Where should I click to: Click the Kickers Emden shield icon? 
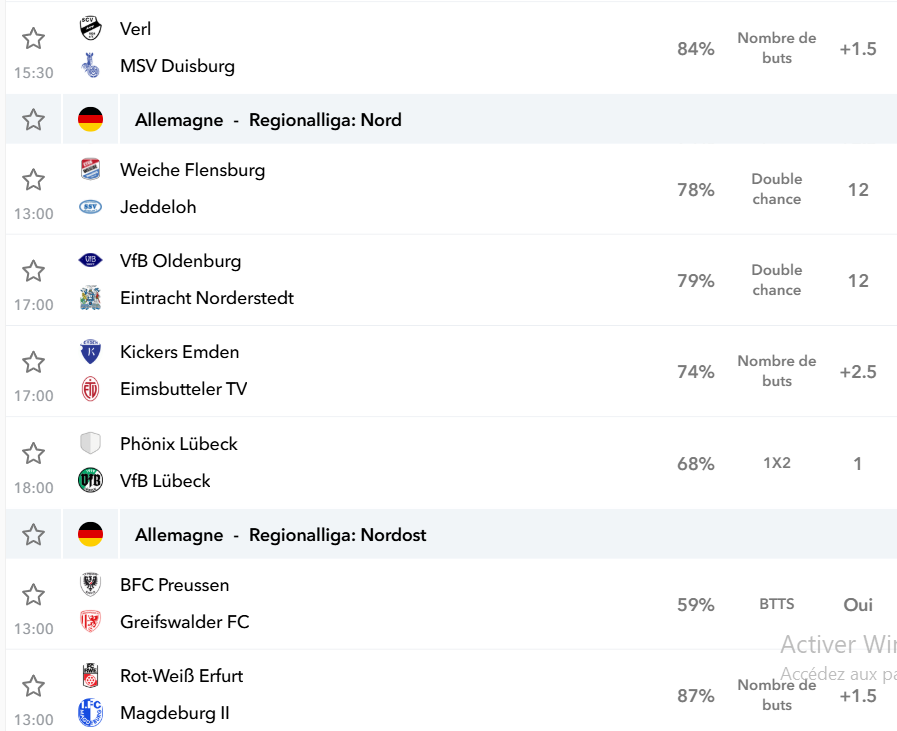(90, 352)
